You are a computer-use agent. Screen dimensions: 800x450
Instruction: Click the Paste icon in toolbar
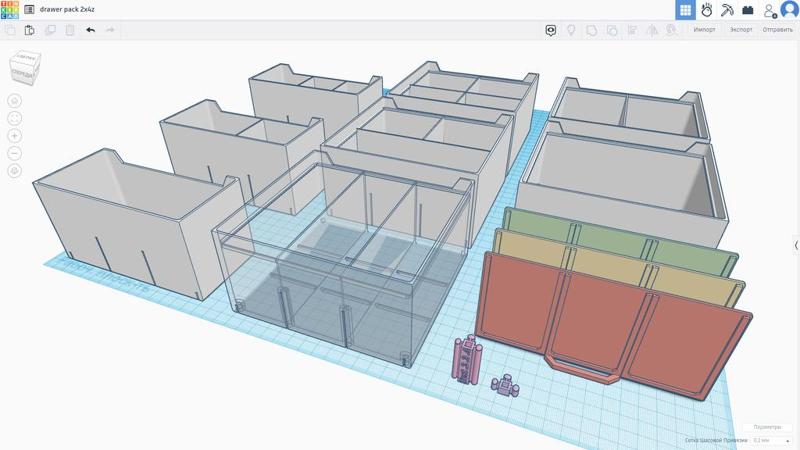click(x=30, y=30)
